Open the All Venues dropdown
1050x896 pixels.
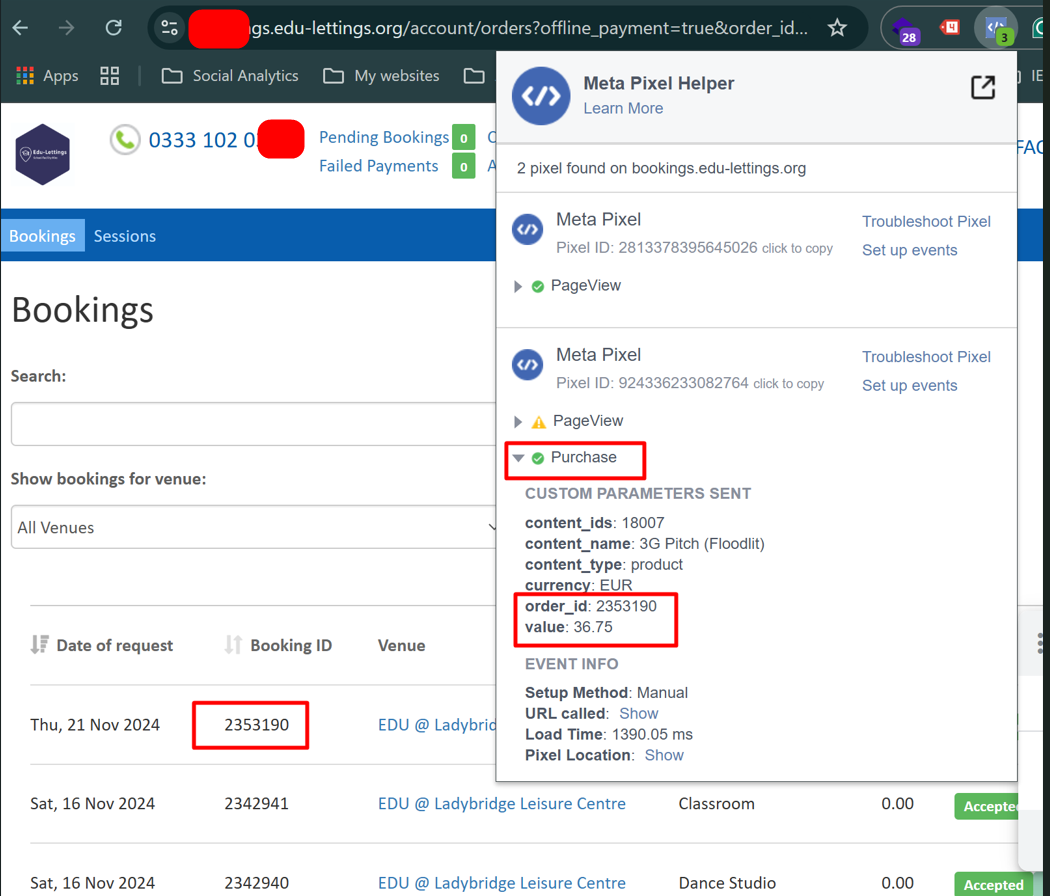tap(255, 527)
